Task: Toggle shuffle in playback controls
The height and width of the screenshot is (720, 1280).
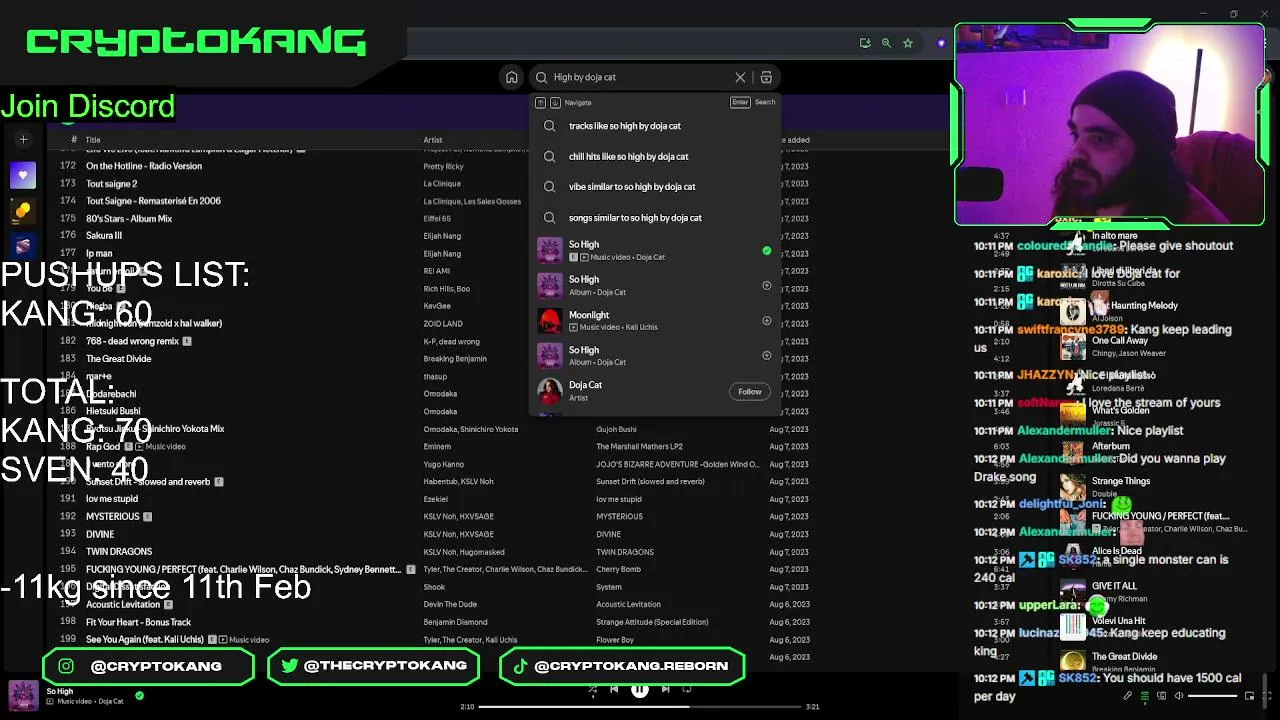Action: (x=592, y=688)
